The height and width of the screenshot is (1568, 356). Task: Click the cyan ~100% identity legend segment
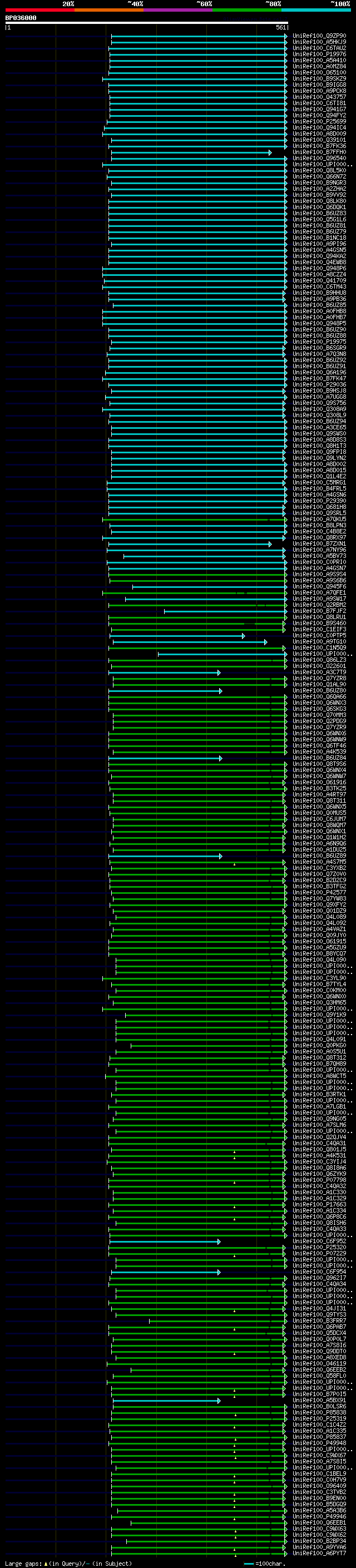pyautogui.click(x=316, y=10)
